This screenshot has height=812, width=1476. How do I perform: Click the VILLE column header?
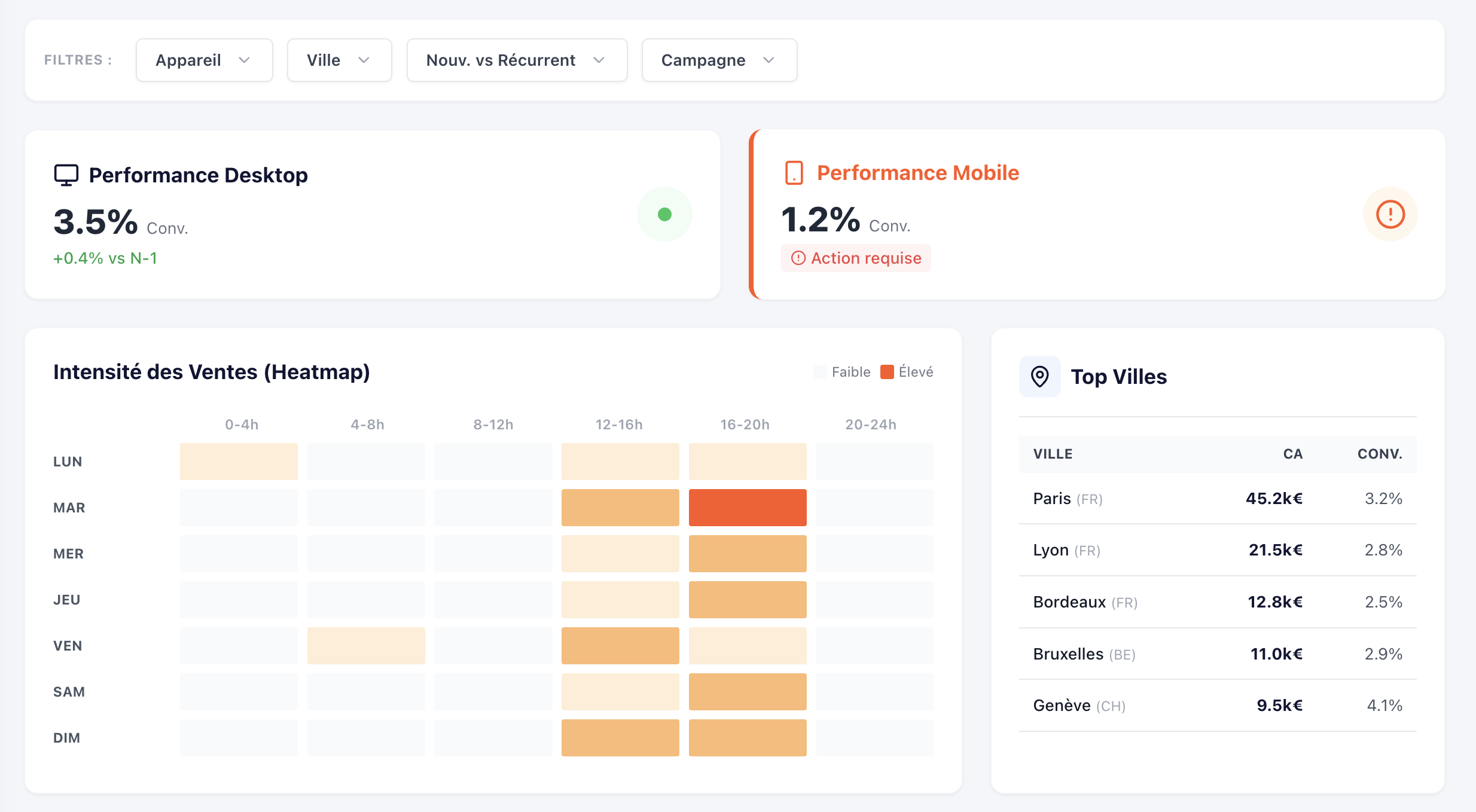(x=1053, y=454)
